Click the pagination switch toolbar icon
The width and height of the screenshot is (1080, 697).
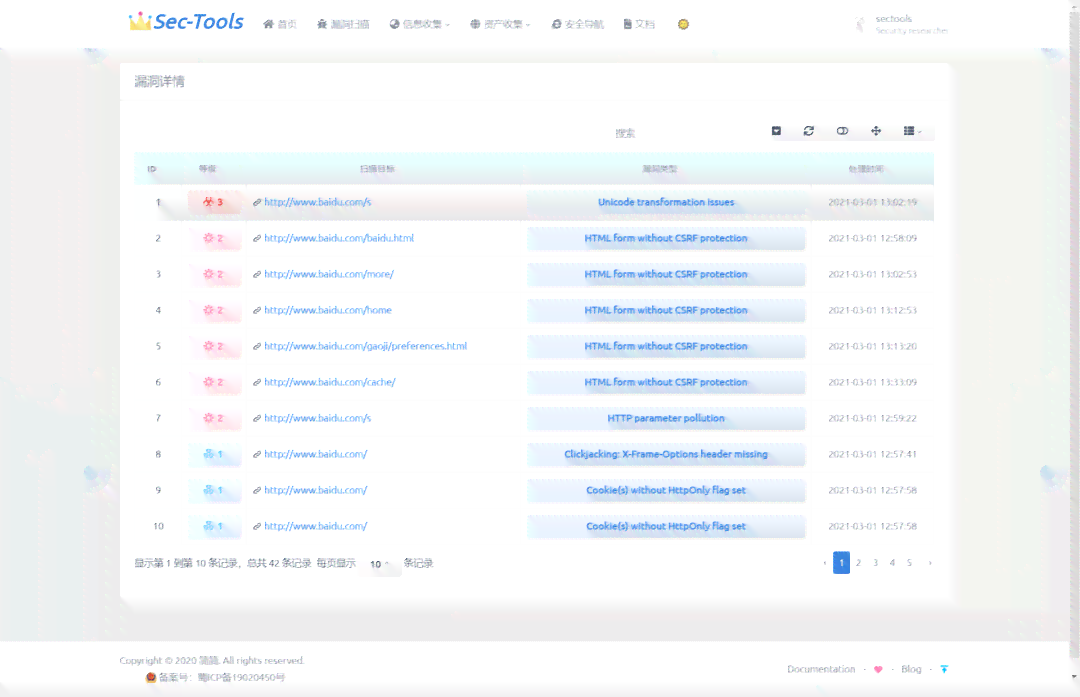point(776,131)
